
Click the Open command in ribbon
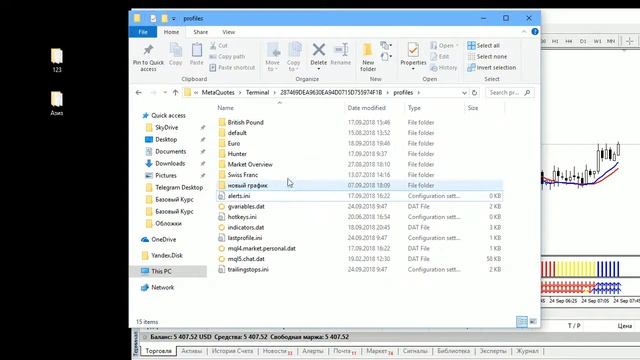click(444, 46)
